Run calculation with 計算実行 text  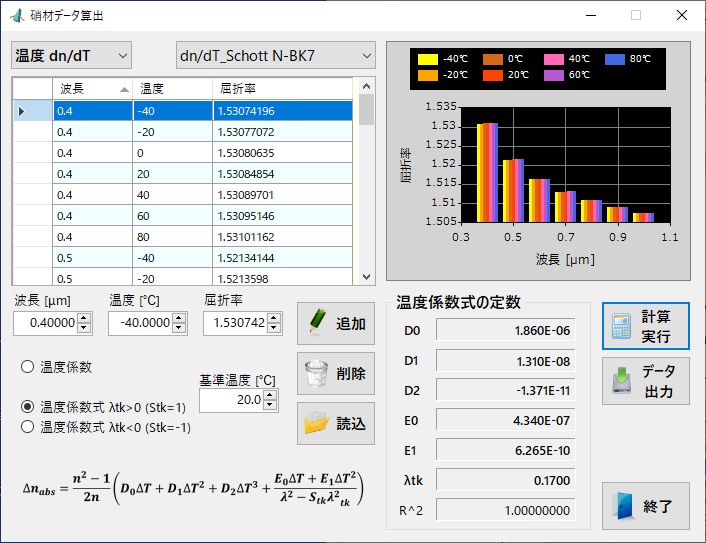pos(656,326)
